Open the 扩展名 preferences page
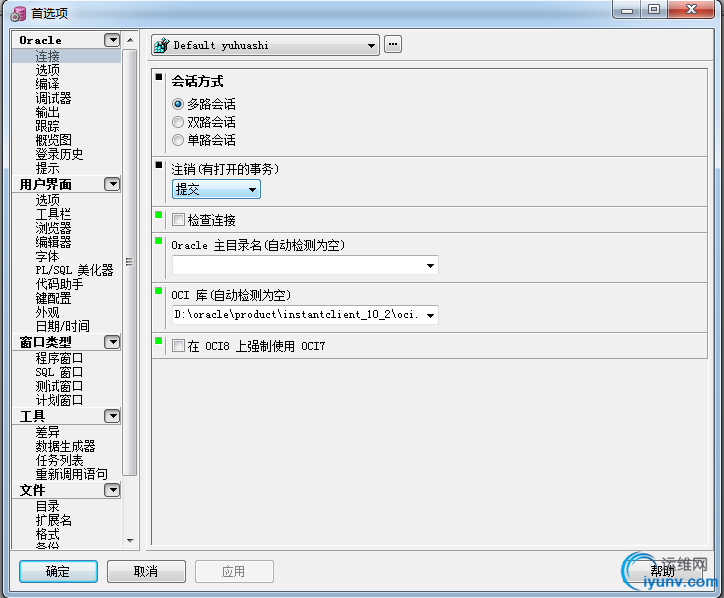 pos(54,520)
